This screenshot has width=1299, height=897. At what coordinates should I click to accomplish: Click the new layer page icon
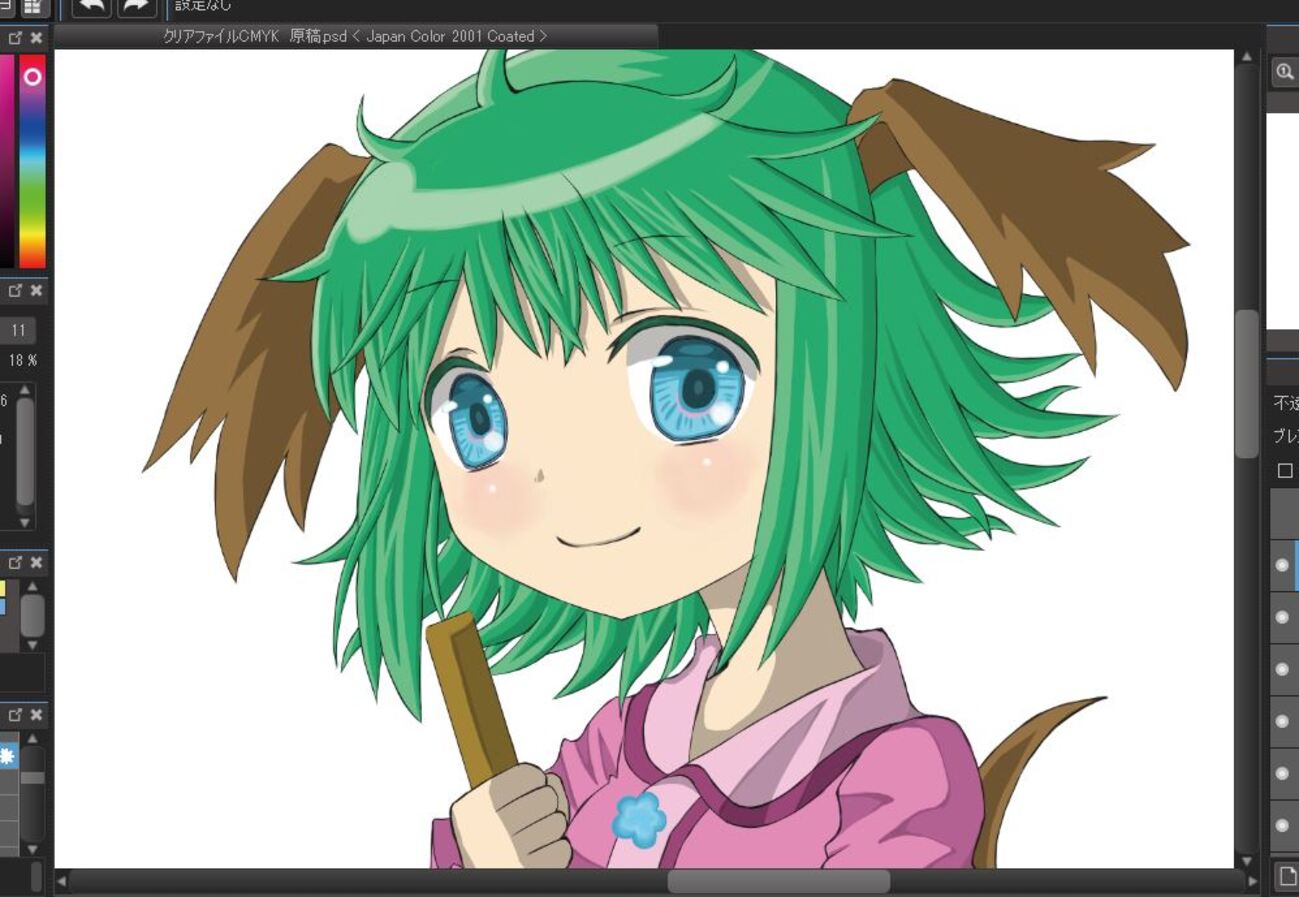click(x=1288, y=878)
